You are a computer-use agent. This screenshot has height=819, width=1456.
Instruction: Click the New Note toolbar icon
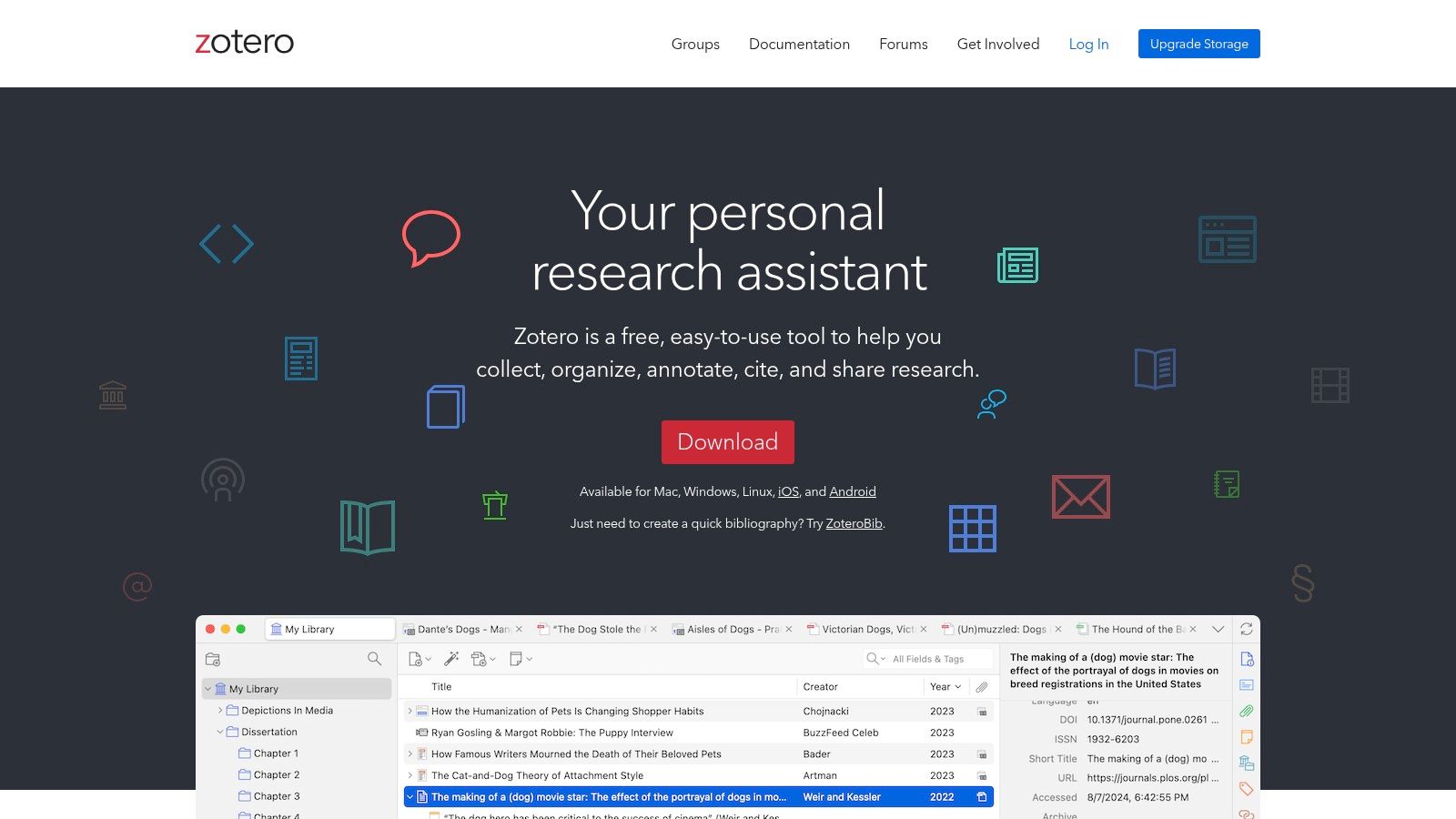[516, 659]
